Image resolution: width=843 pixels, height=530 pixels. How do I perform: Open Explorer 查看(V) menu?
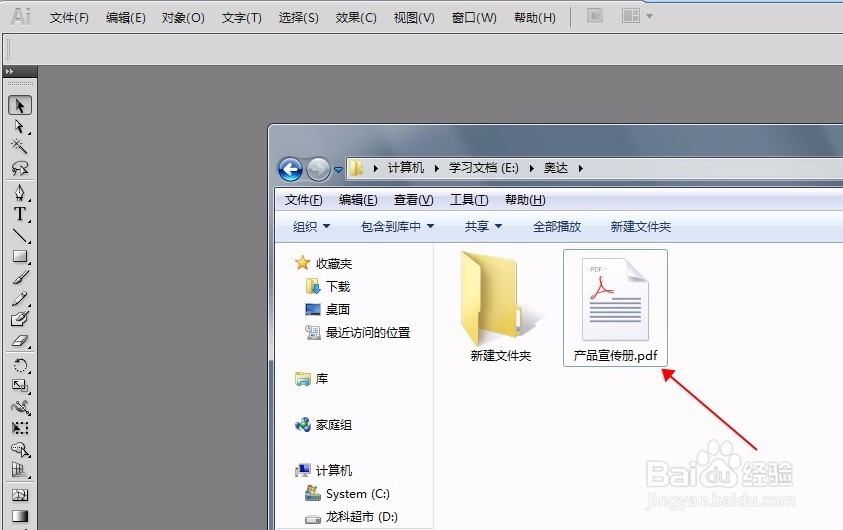click(x=413, y=200)
